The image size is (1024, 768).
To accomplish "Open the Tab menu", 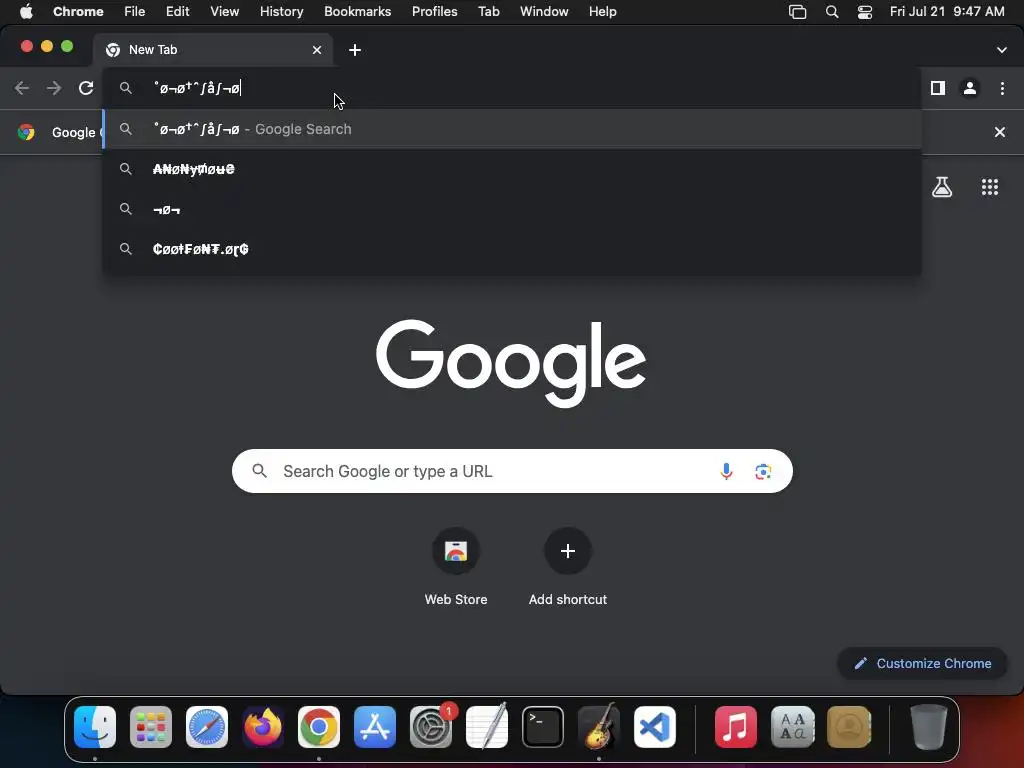I will point(488,12).
